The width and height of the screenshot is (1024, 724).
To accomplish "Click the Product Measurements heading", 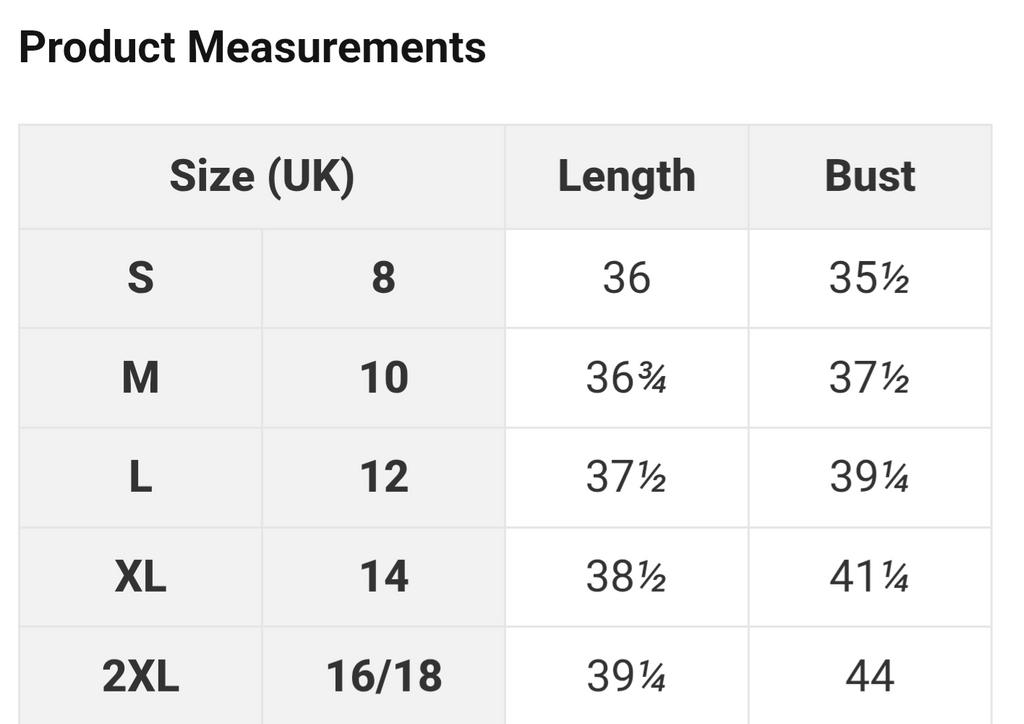I will (252, 48).
